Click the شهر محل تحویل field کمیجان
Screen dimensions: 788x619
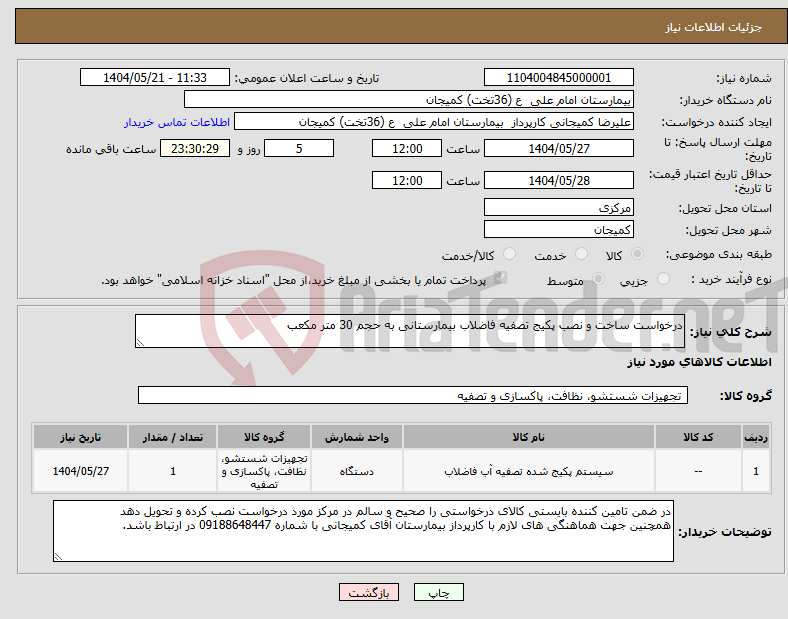click(558, 229)
